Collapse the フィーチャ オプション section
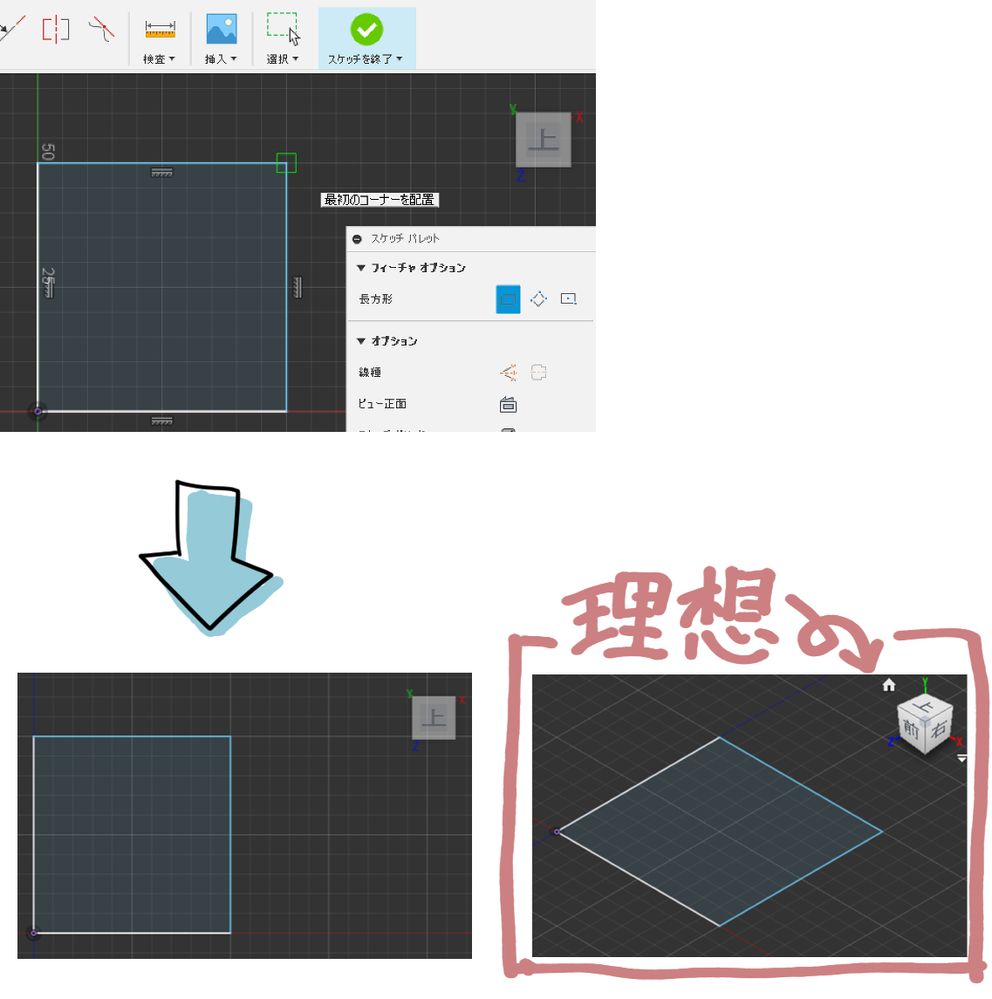The height and width of the screenshot is (999, 992). point(361,268)
